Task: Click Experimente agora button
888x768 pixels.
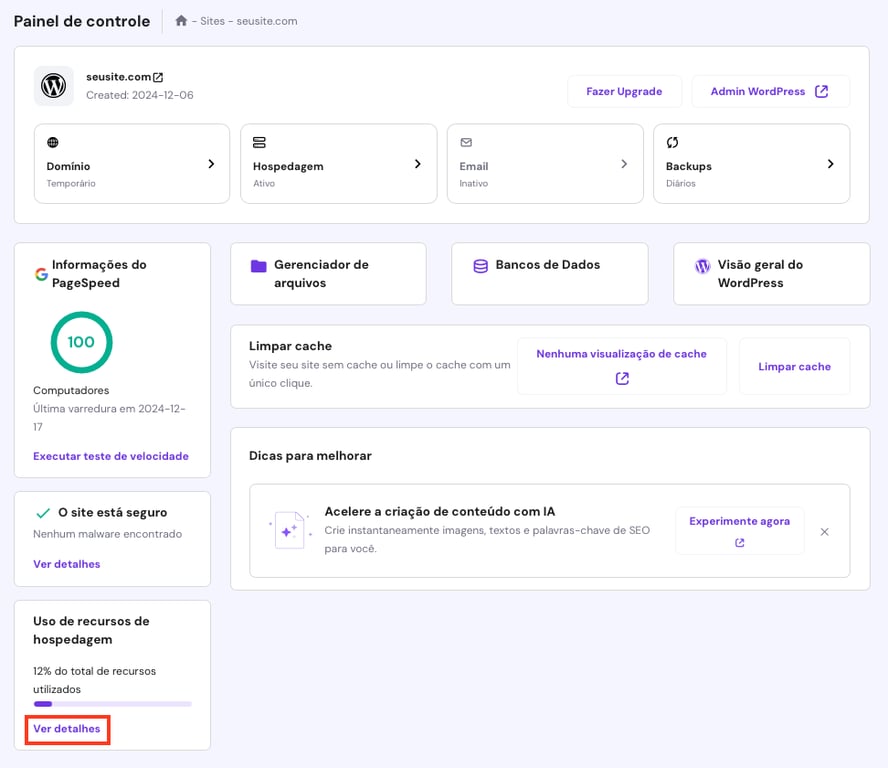Action: tap(740, 531)
